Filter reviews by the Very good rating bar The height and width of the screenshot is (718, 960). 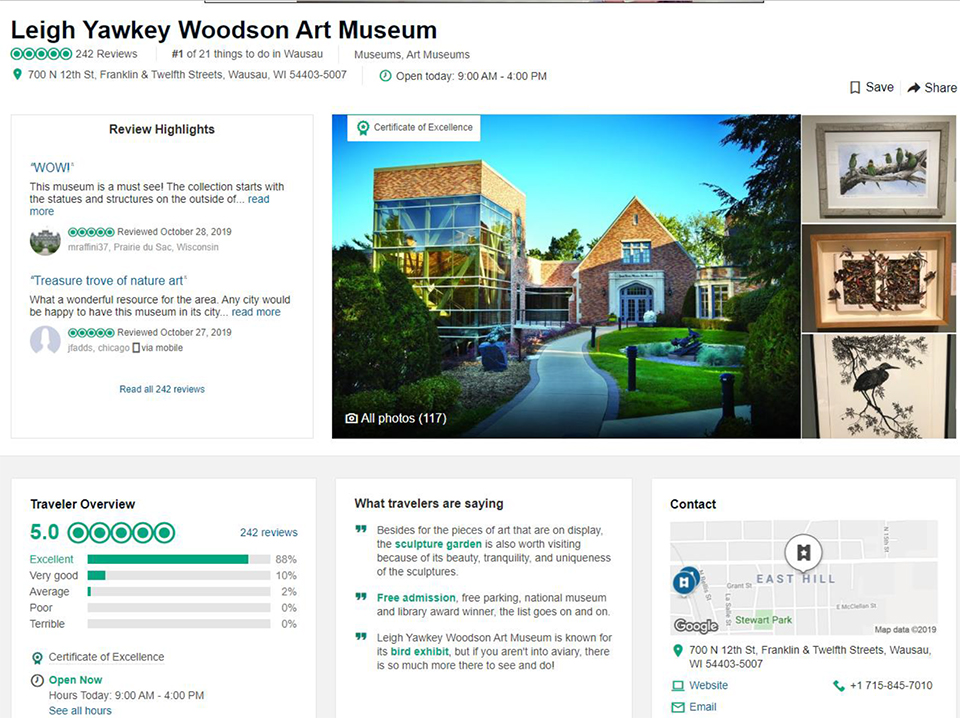[179, 575]
